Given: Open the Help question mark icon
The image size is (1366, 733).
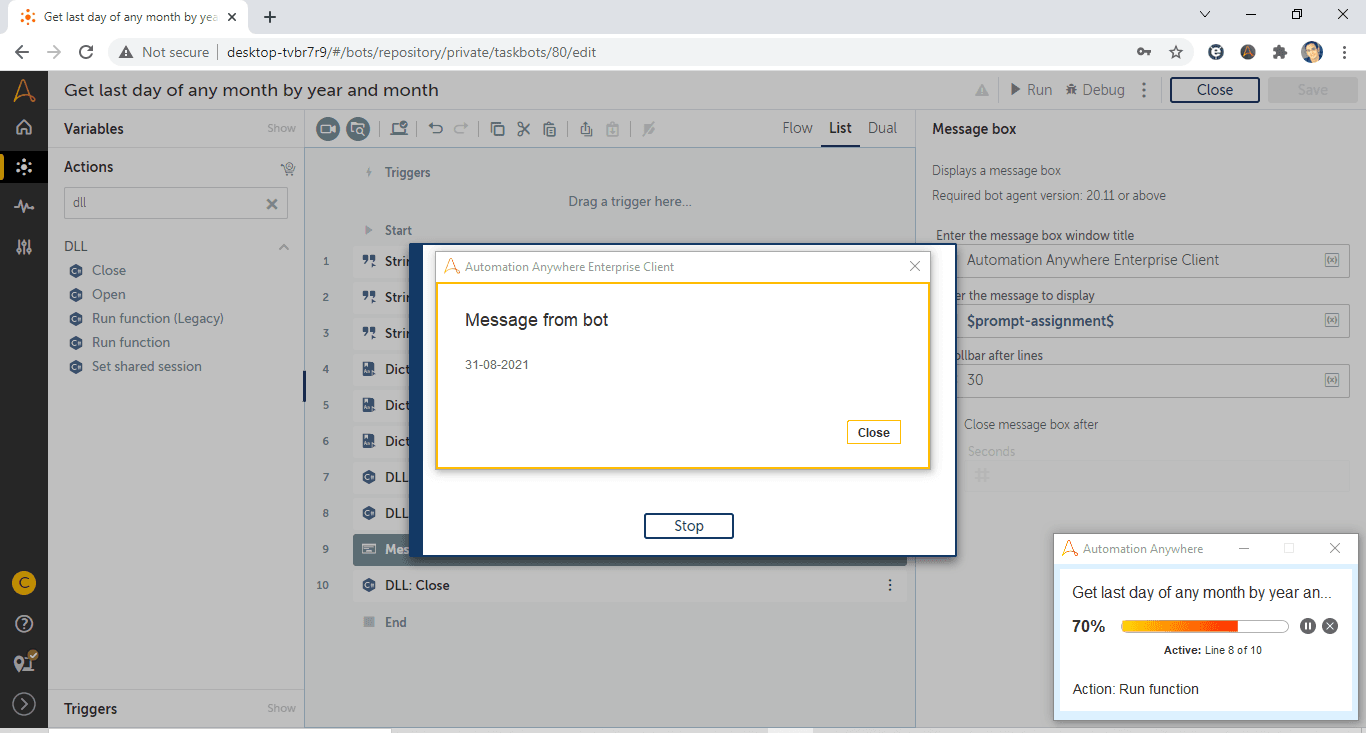Looking at the screenshot, I should point(24,624).
